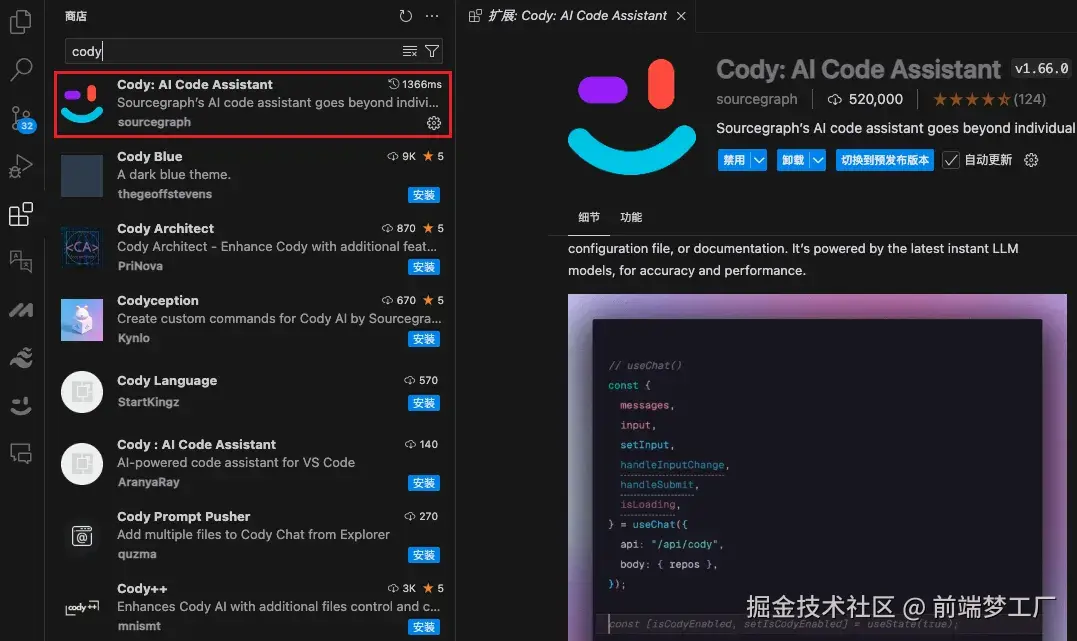1077x641 pixels.
Task: Toggle the 自动更新 auto update checkbox
Action: click(951, 160)
